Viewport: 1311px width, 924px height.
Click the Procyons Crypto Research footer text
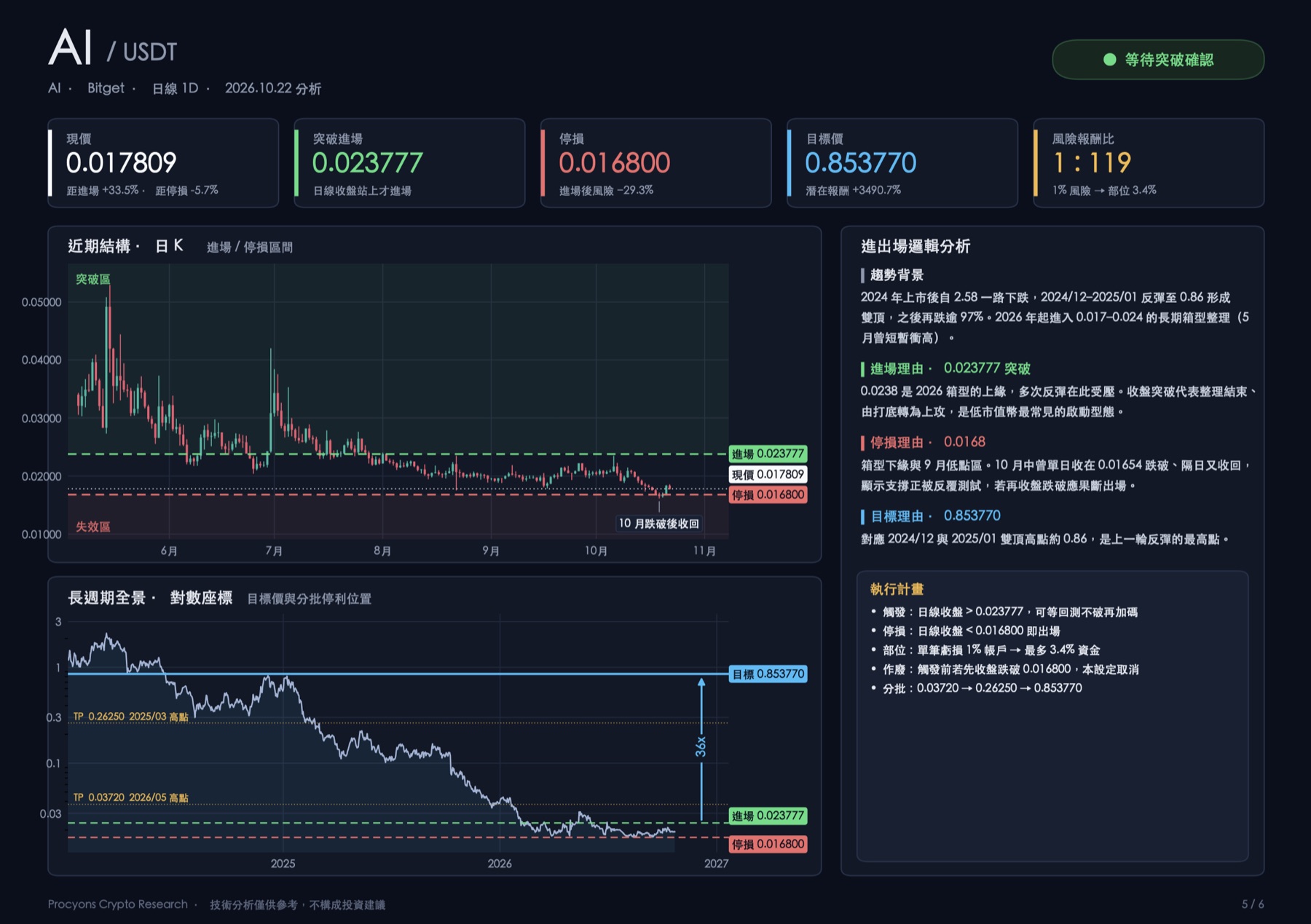click(x=118, y=904)
